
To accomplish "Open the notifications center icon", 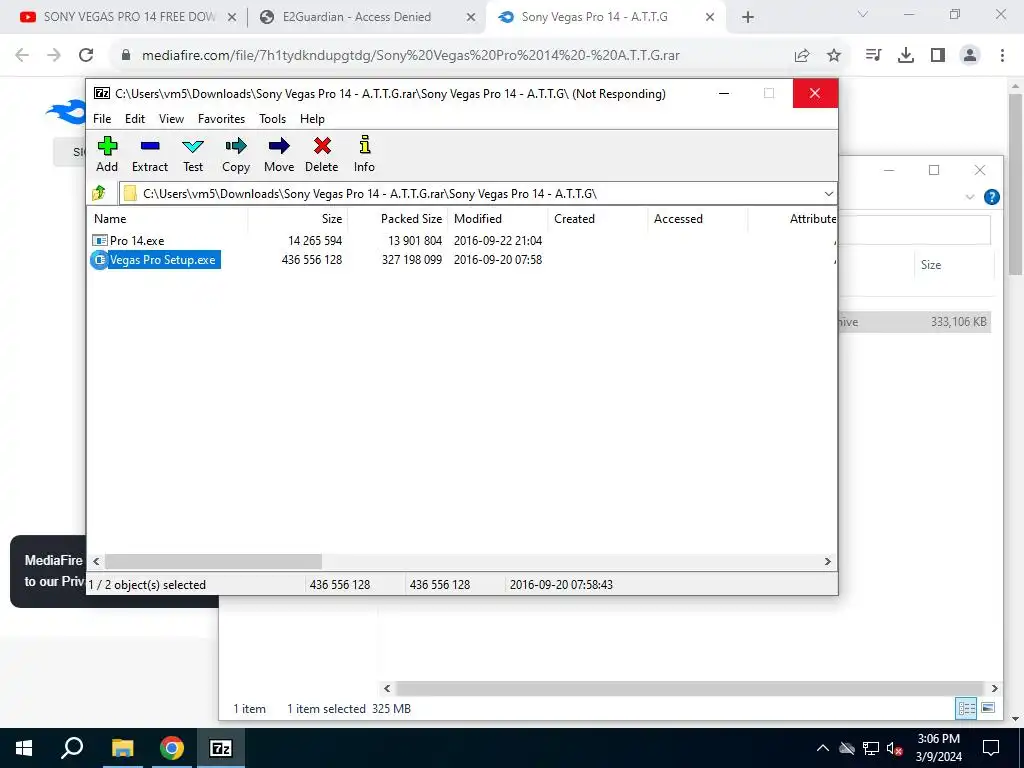I will [x=991, y=748].
